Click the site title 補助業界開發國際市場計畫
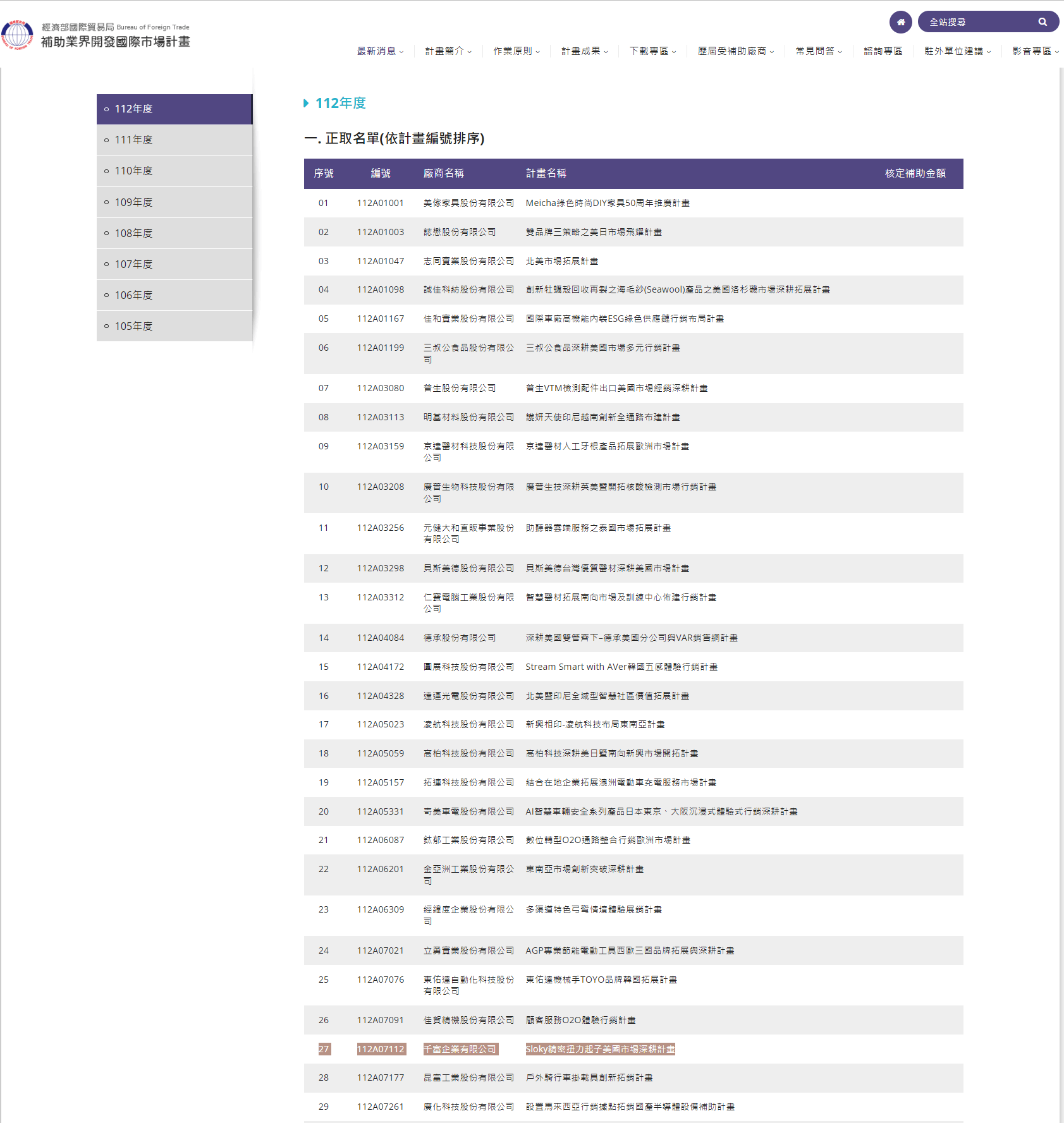This screenshot has width=1064, height=1123. click(116, 42)
